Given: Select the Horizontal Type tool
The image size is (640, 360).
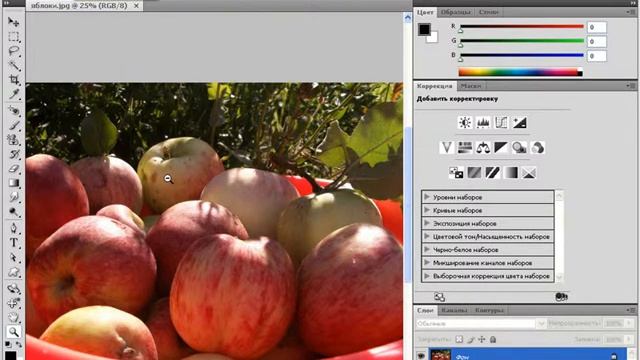Looking at the screenshot, I should pos(13,242).
